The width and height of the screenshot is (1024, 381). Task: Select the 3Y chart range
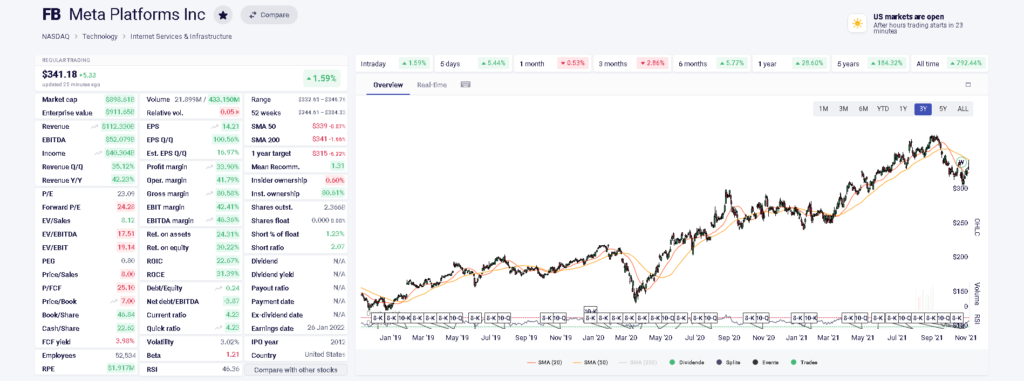(923, 109)
